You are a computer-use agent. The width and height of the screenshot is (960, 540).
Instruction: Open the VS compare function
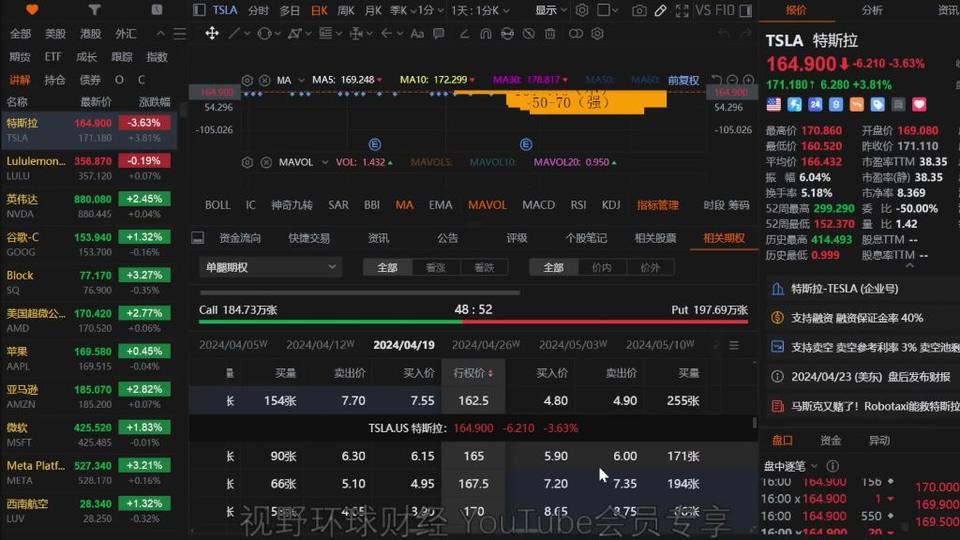coord(703,10)
